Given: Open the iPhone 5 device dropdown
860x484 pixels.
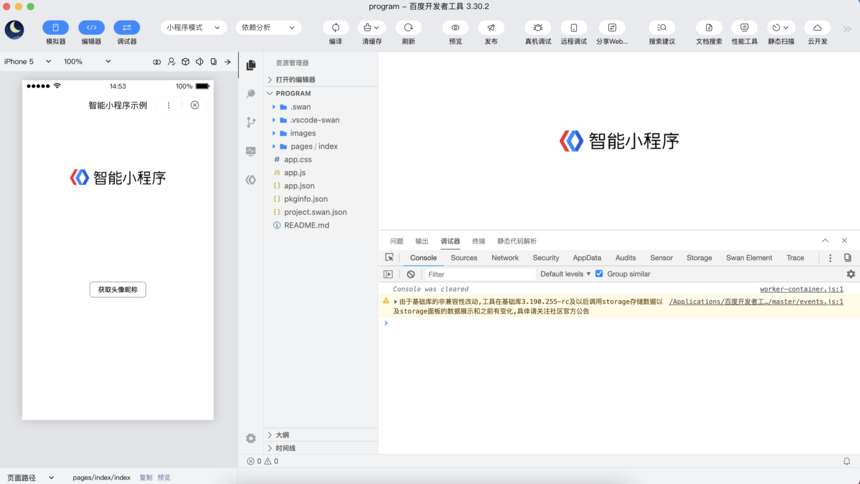Looking at the screenshot, I should [x=27, y=61].
